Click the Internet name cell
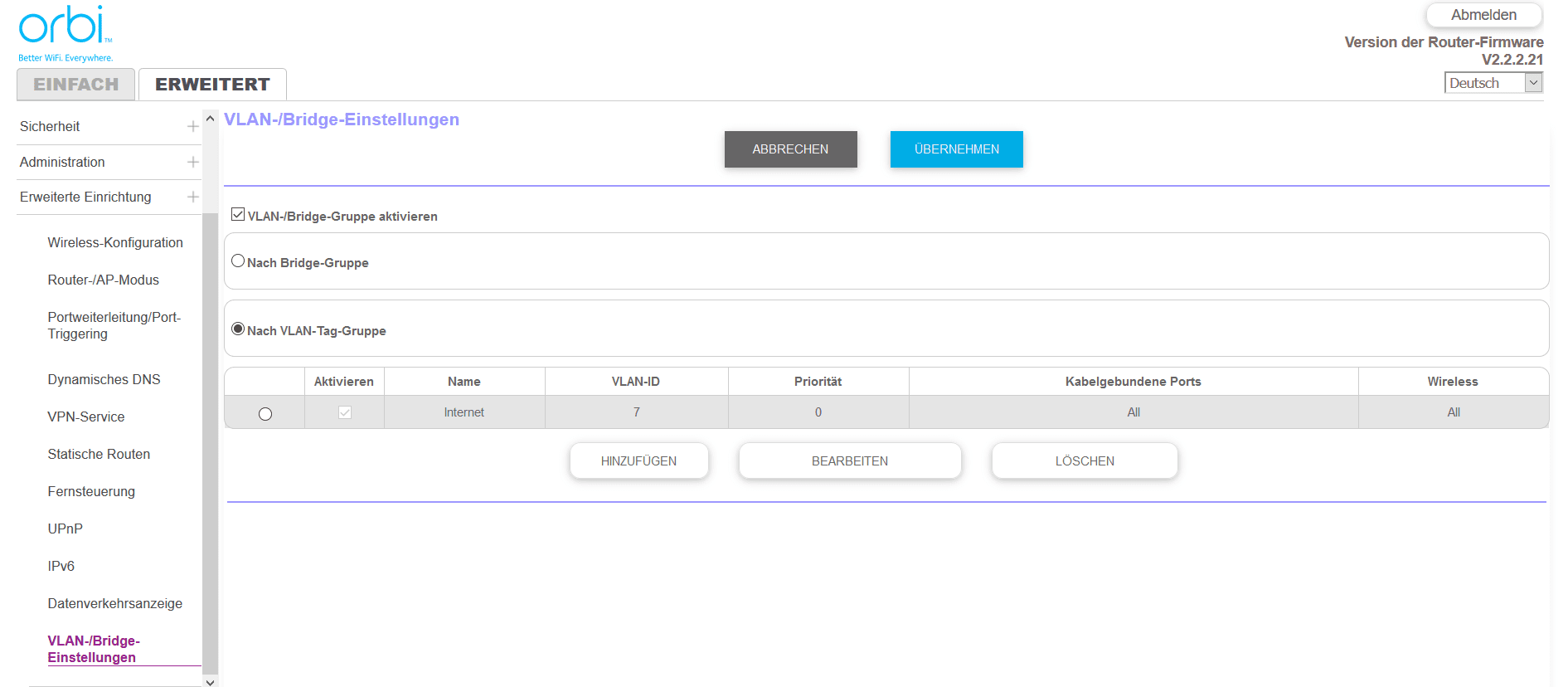This screenshot has width=1568, height=687. click(x=464, y=412)
